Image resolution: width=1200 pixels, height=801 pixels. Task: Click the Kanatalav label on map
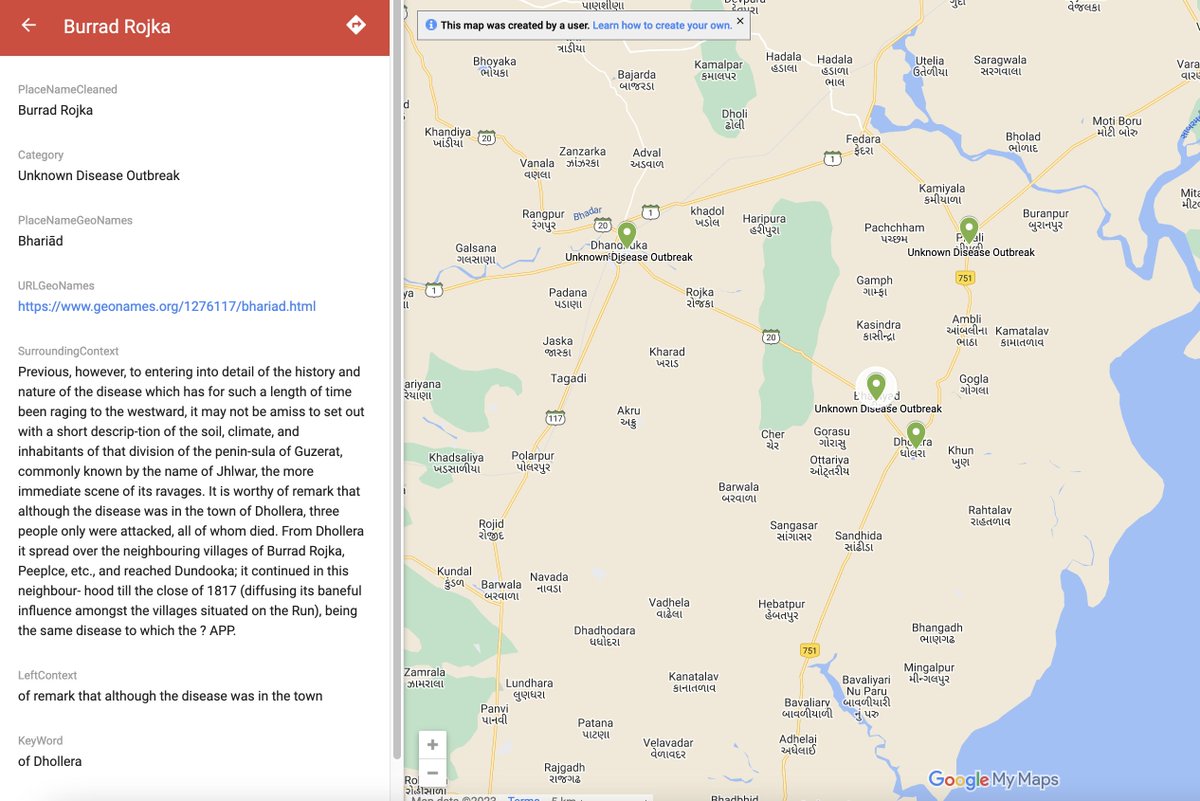pyautogui.click(x=694, y=683)
